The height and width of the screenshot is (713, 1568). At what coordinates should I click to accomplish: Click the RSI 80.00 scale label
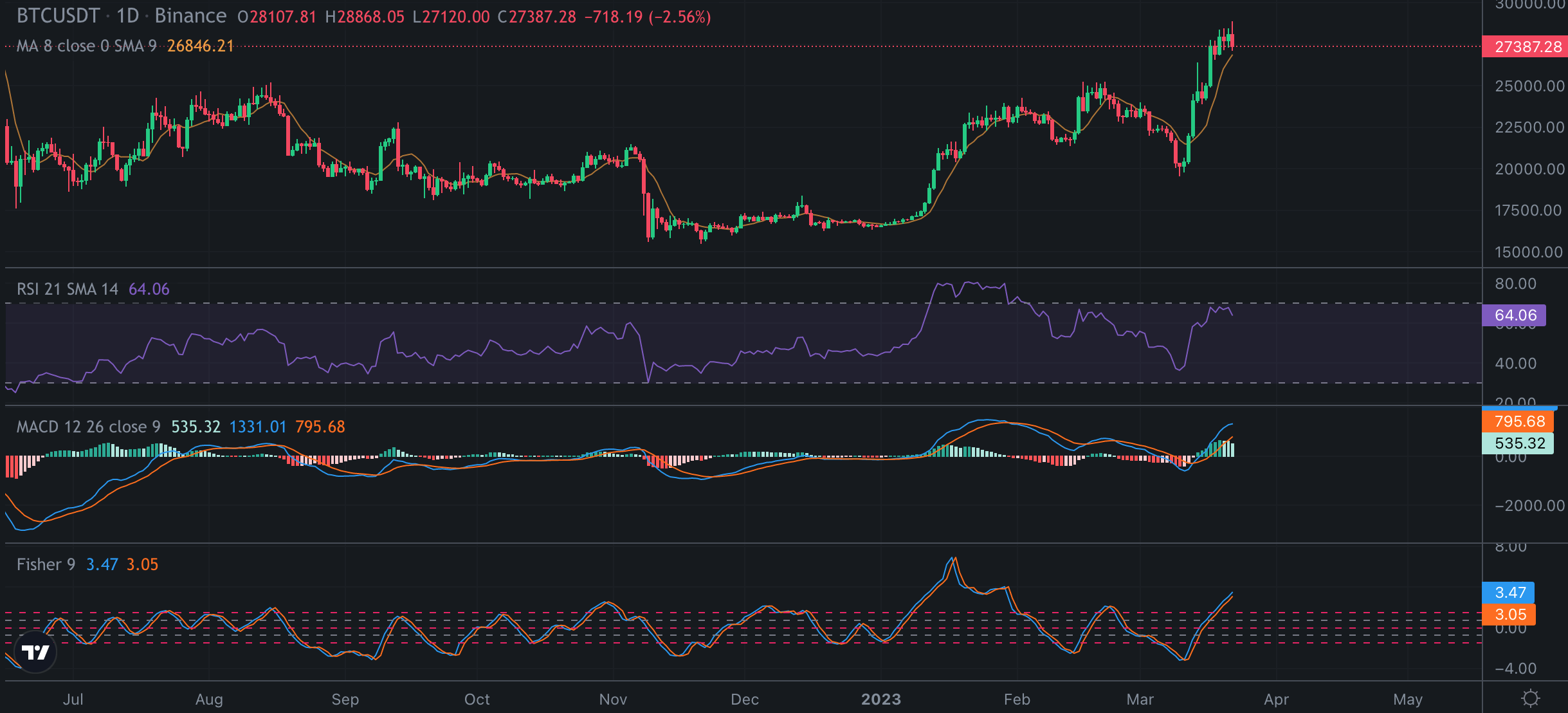tap(1516, 284)
